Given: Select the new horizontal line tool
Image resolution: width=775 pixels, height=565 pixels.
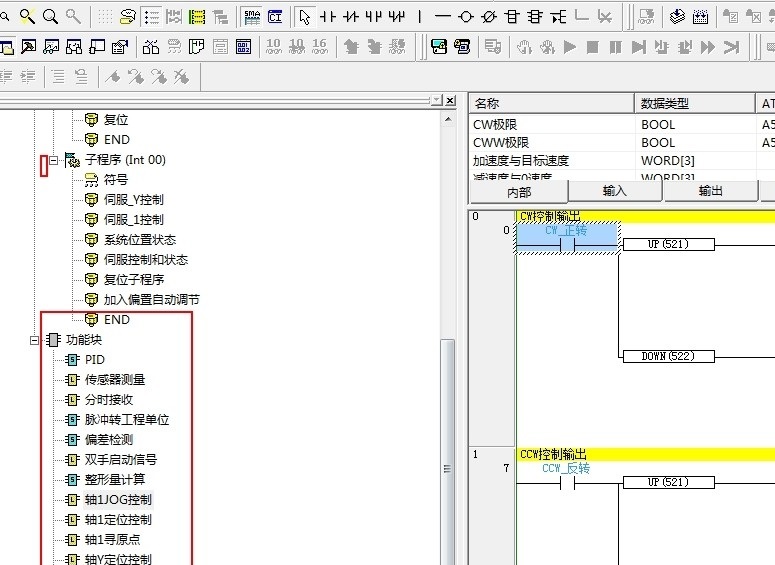Looking at the screenshot, I should (x=442, y=17).
